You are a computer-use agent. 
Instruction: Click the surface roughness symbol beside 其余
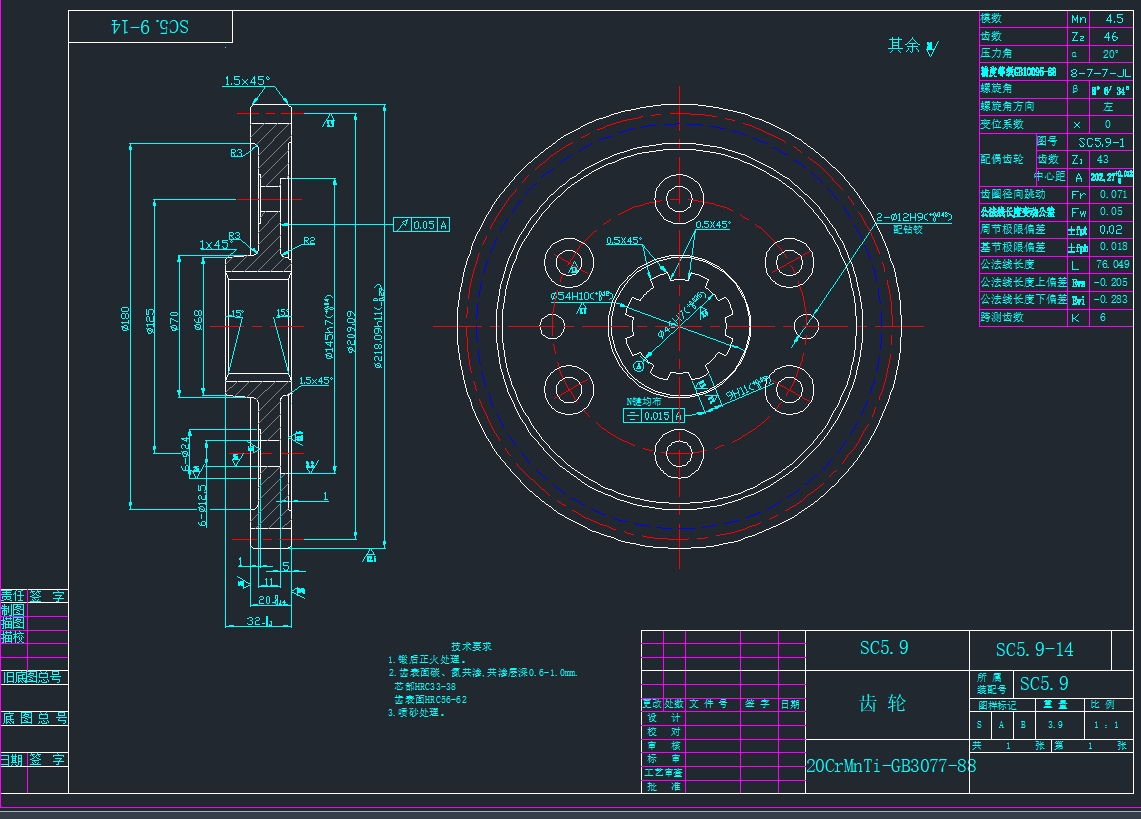(932, 47)
